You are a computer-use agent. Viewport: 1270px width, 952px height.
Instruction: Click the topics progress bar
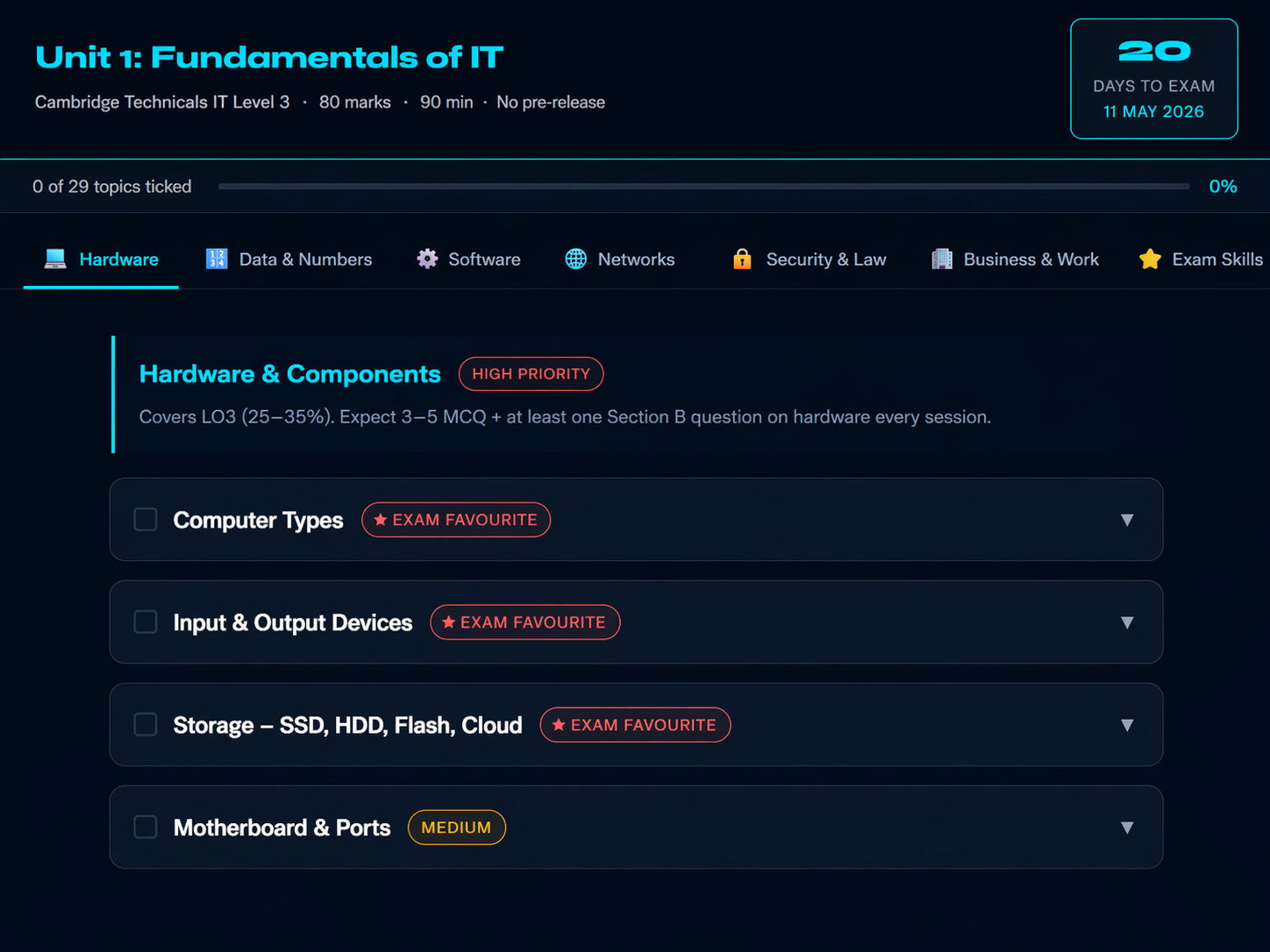(x=703, y=187)
